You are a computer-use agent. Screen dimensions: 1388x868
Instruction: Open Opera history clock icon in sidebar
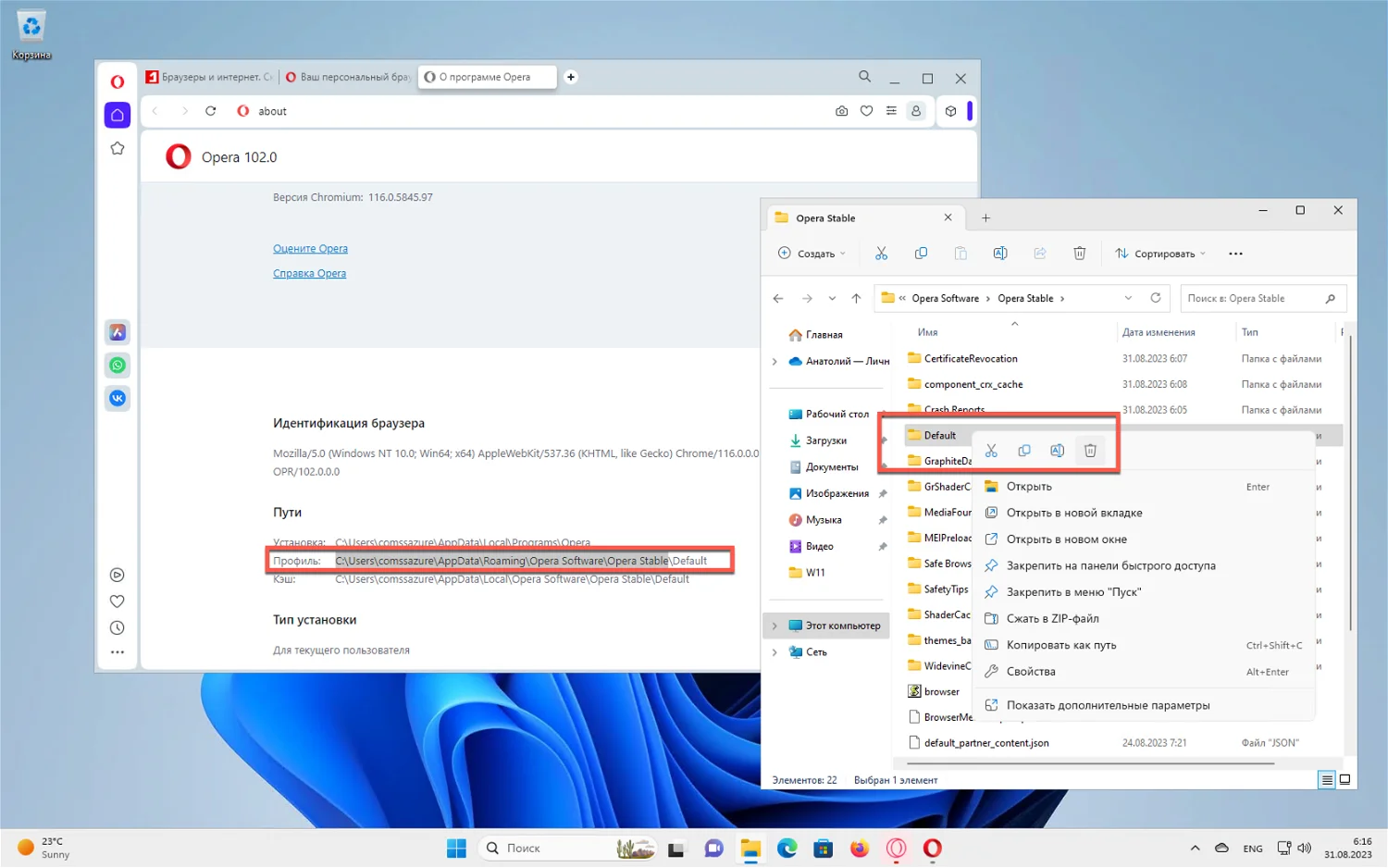pyautogui.click(x=118, y=627)
